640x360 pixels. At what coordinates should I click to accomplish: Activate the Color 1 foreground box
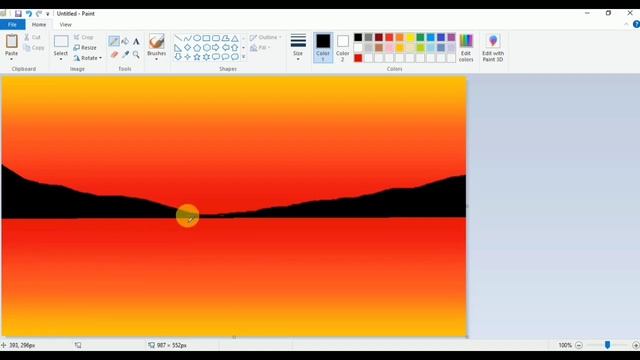(x=323, y=48)
